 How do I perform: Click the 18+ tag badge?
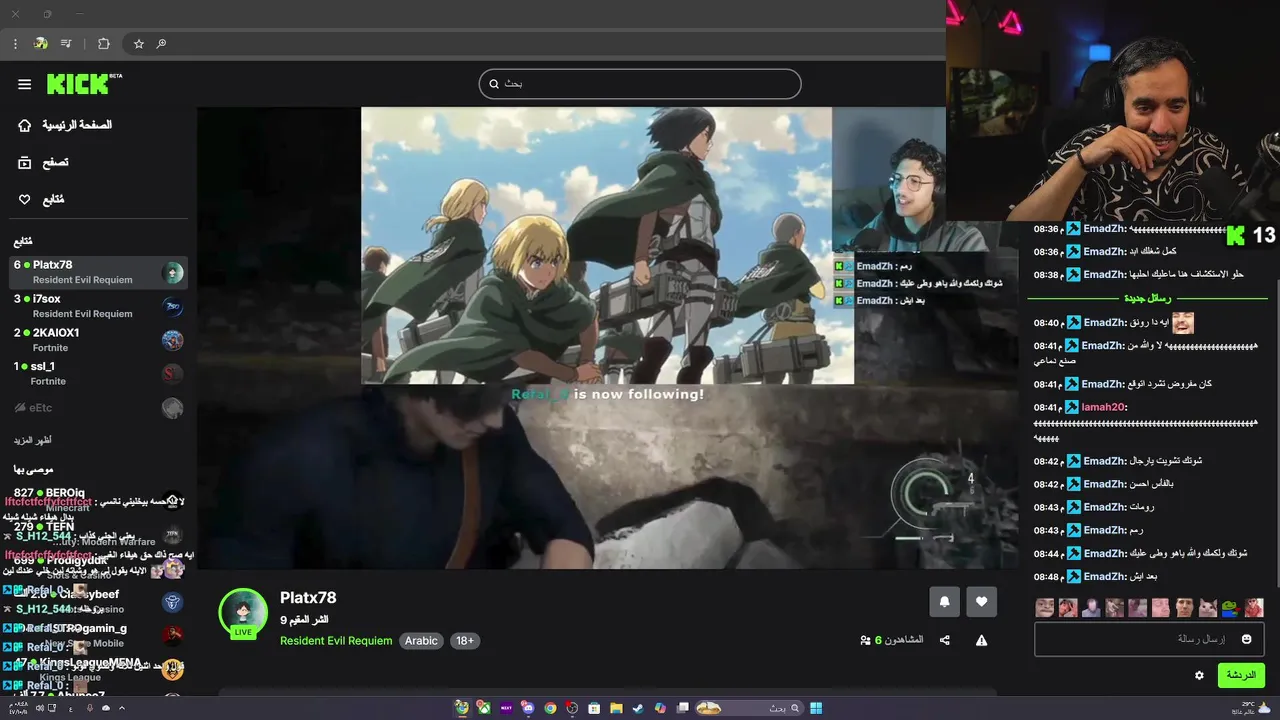pyautogui.click(x=465, y=641)
